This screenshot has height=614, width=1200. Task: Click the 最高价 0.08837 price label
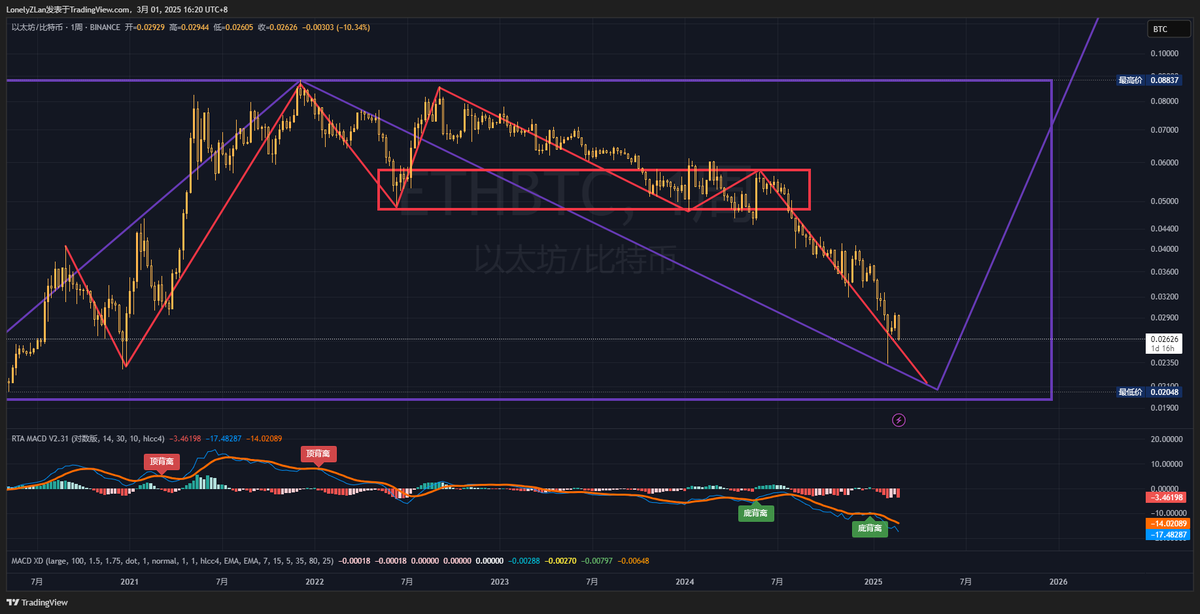point(1148,80)
